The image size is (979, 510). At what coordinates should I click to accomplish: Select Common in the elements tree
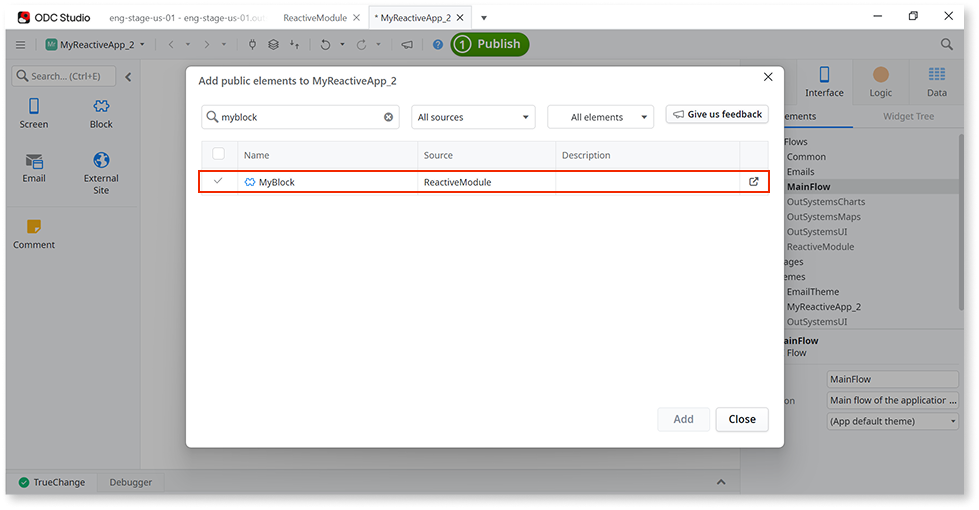click(806, 157)
